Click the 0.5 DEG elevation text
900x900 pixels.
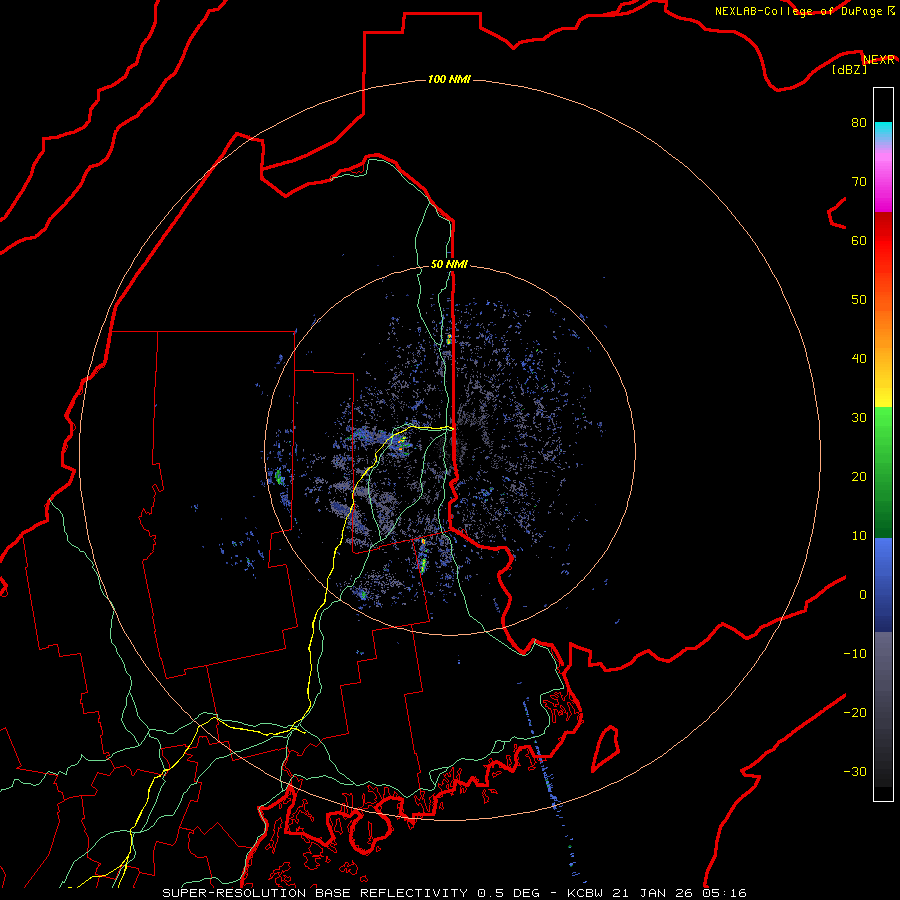509,893
